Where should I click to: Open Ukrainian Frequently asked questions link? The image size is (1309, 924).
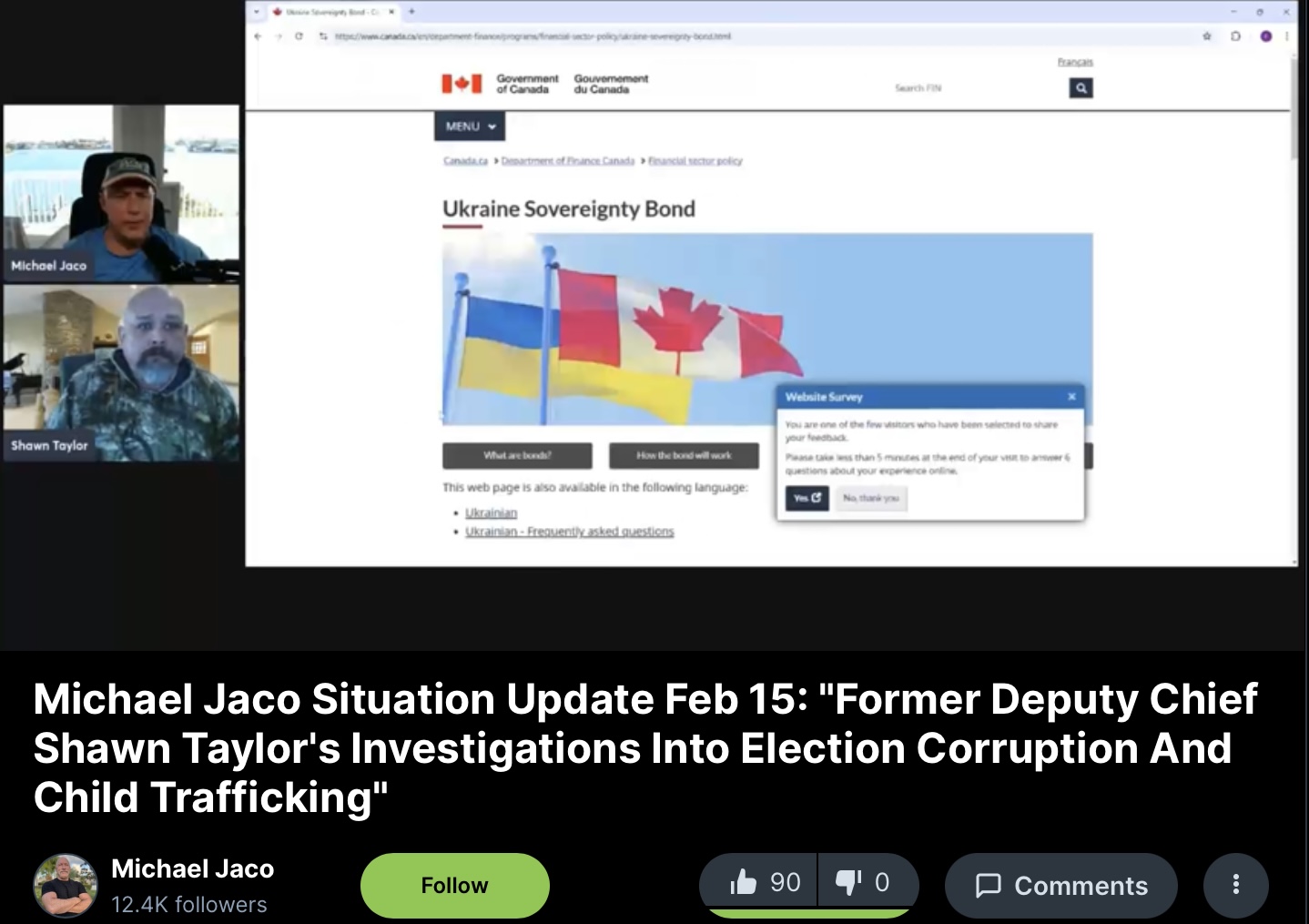point(570,531)
